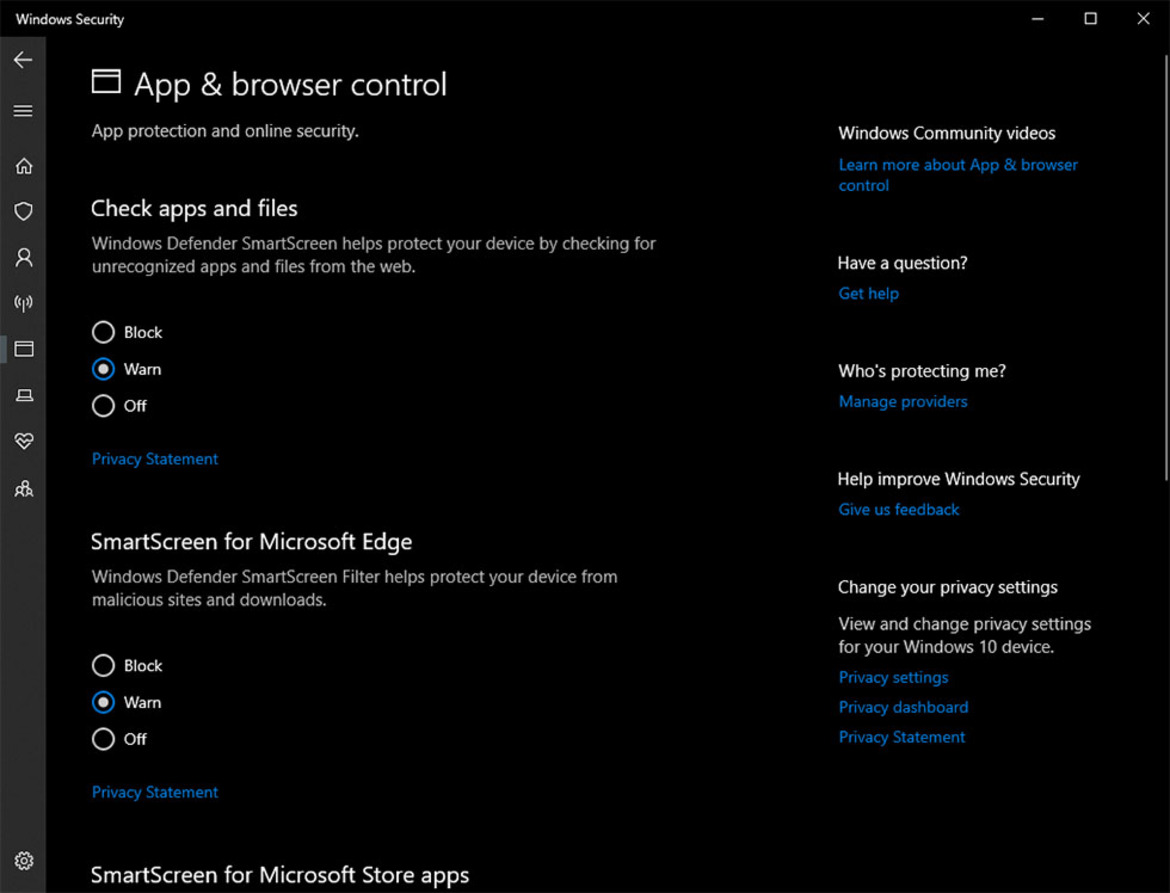1170x893 pixels.
Task: Click the Windows Security window title
Action: point(70,19)
